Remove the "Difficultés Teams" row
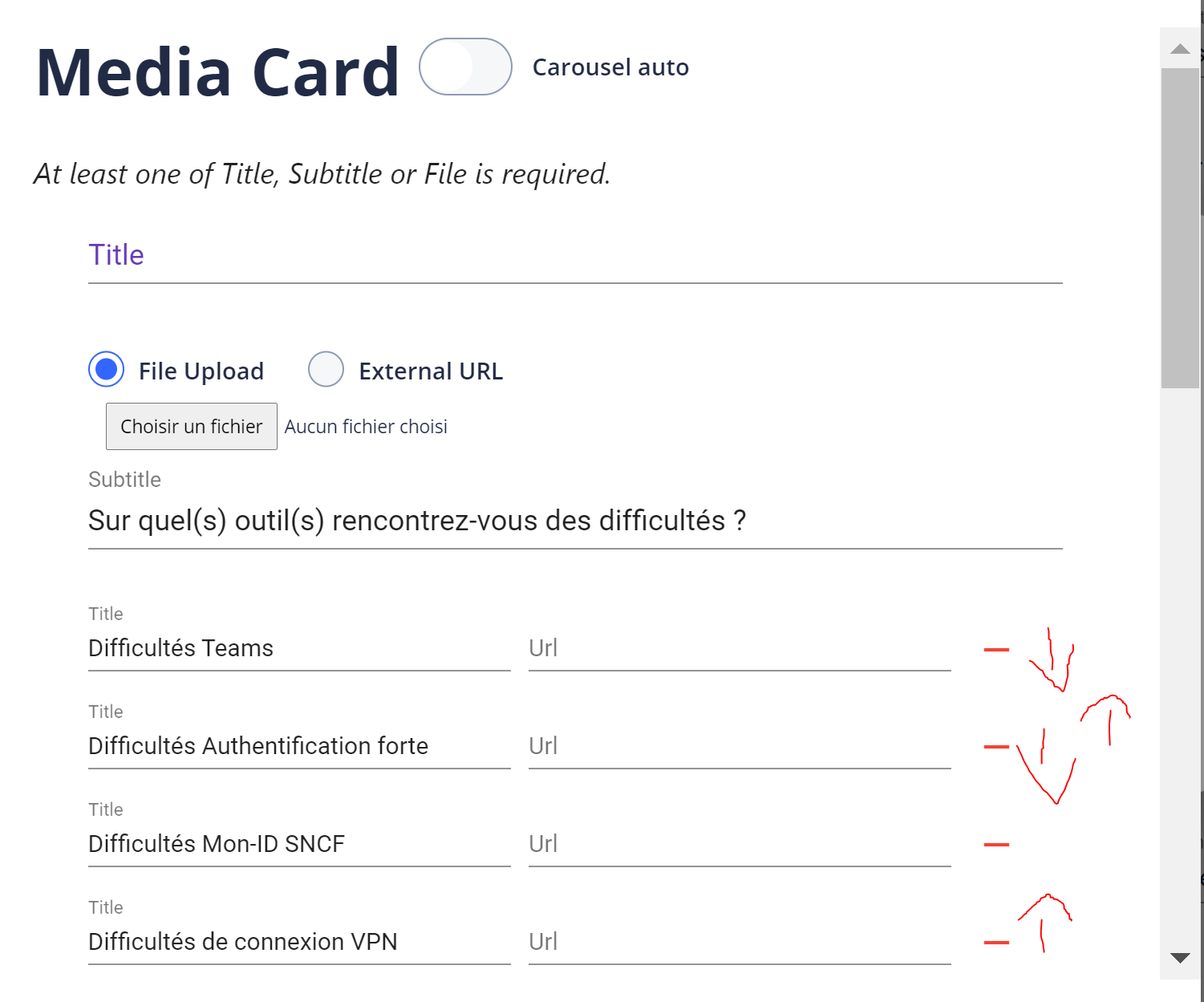Screen dimensions: 1204x1002 [995, 648]
